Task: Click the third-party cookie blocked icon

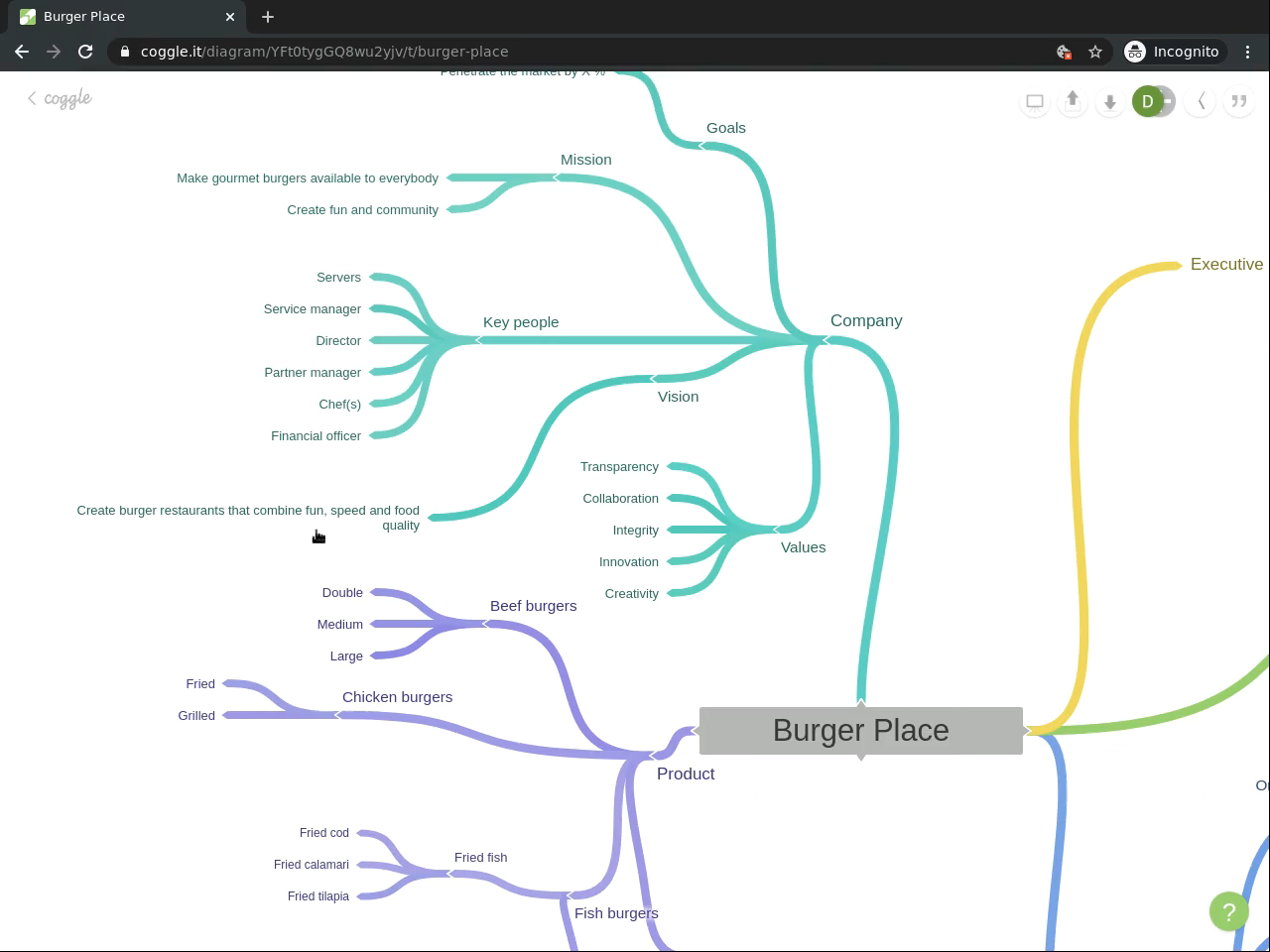Action: (1064, 52)
